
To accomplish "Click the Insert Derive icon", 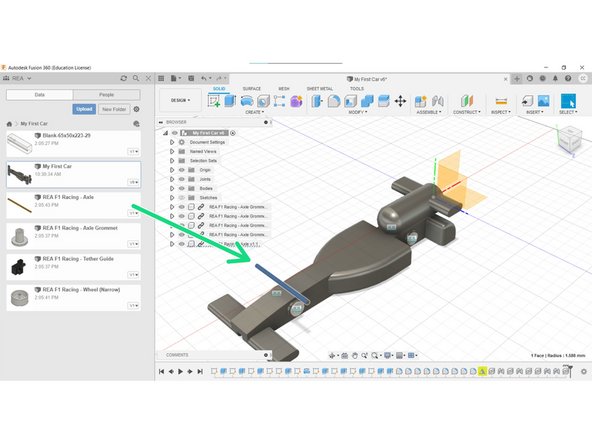I will 527,101.
